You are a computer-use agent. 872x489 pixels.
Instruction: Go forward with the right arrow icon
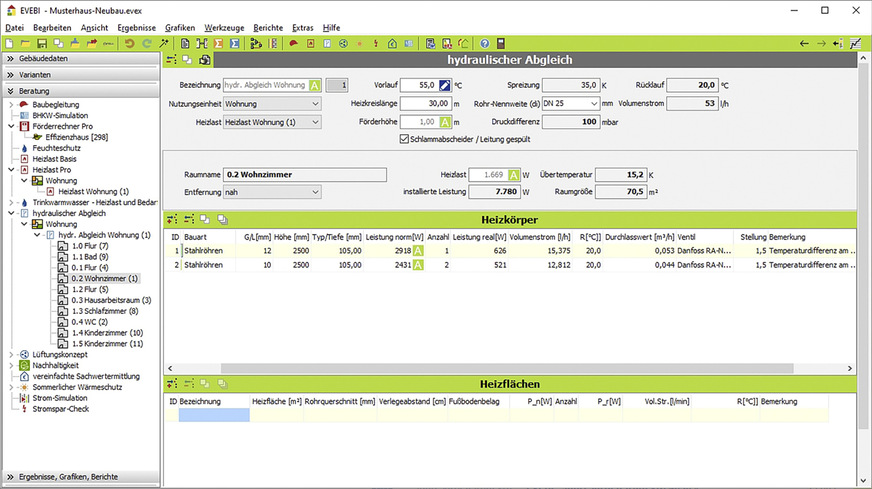coord(821,43)
